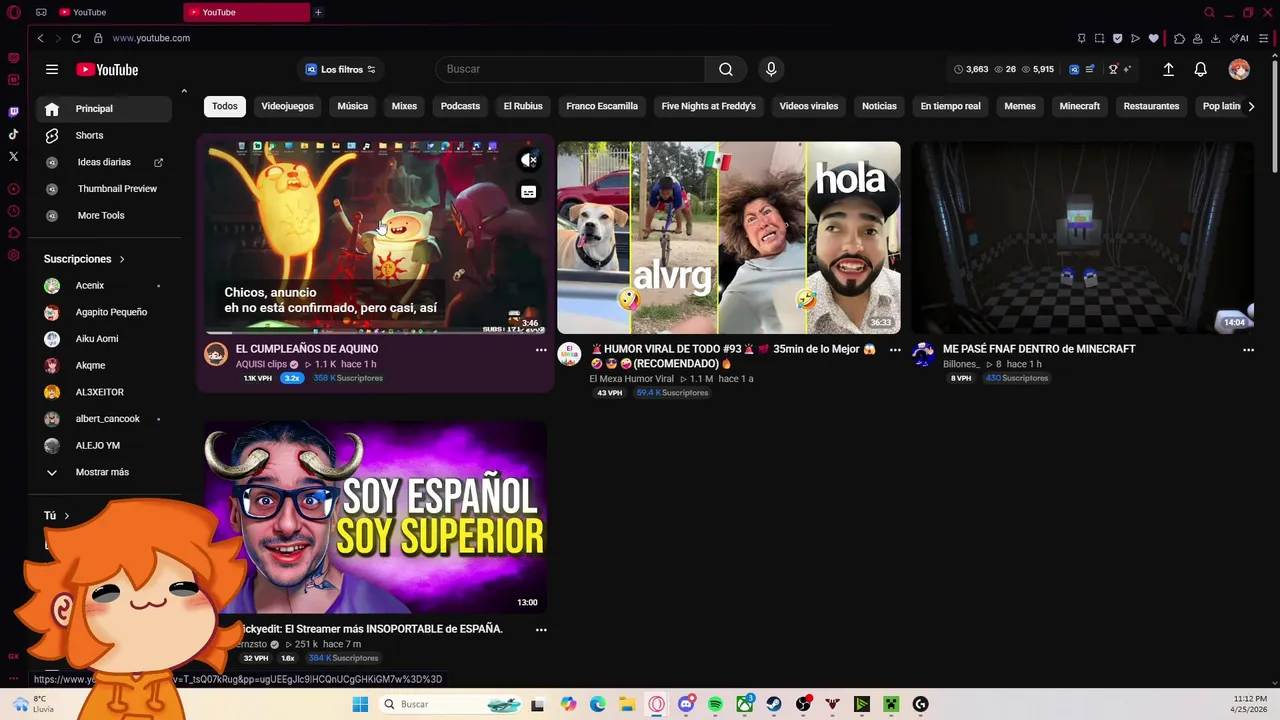The image size is (1280, 720).
Task: Open the SOY ESPAÑOL SOY SUPERIOR thumbnail
Action: (375, 517)
